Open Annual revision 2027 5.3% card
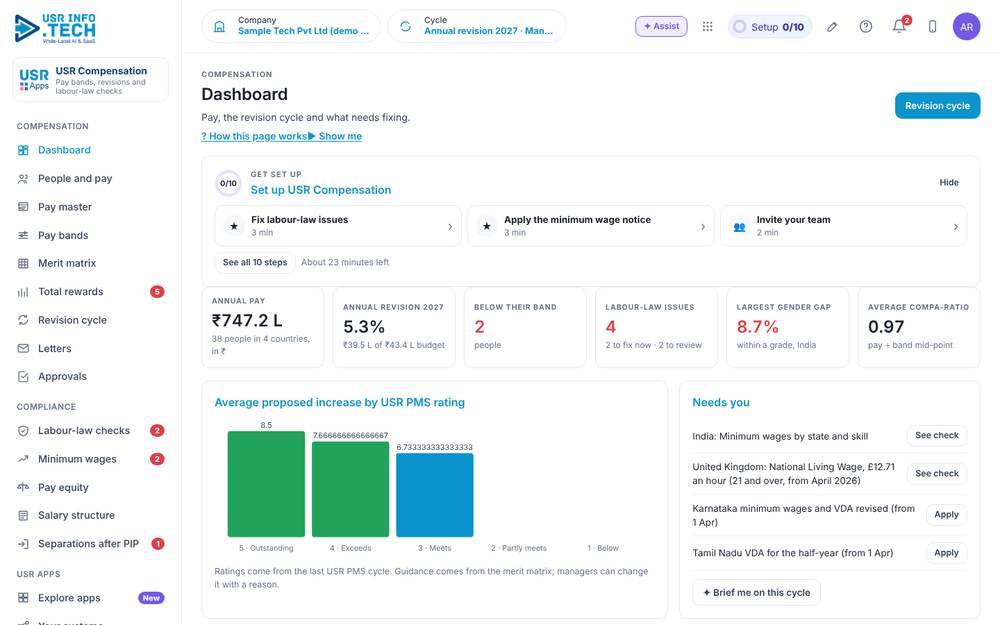Image resolution: width=1000 pixels, height=625 pixels. point(394,327)
